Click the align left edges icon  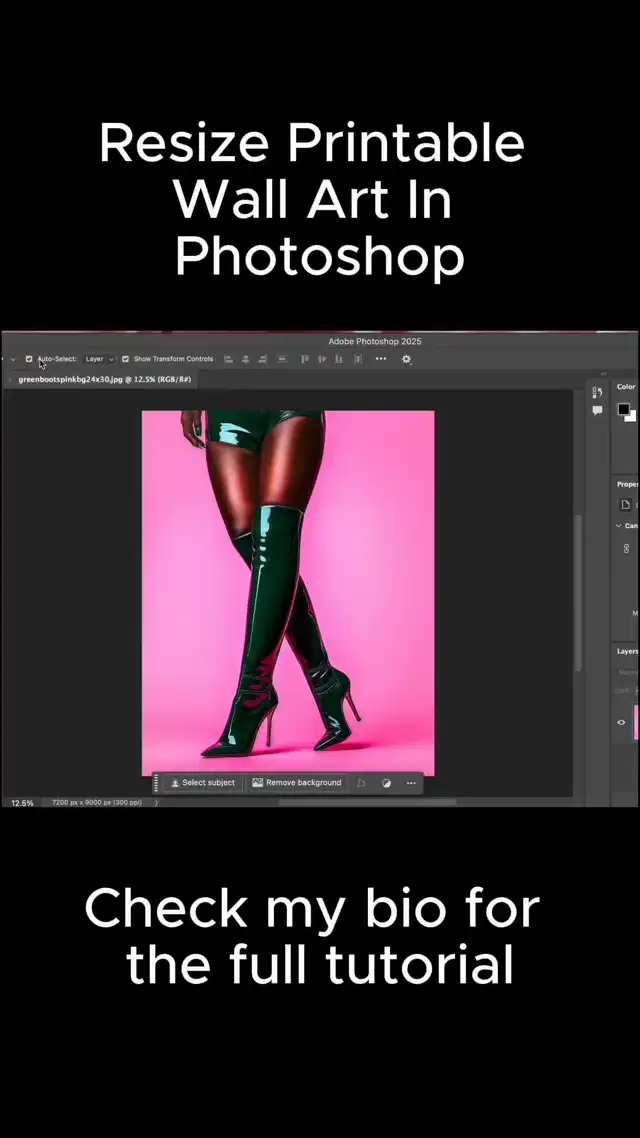coord(229,359)
